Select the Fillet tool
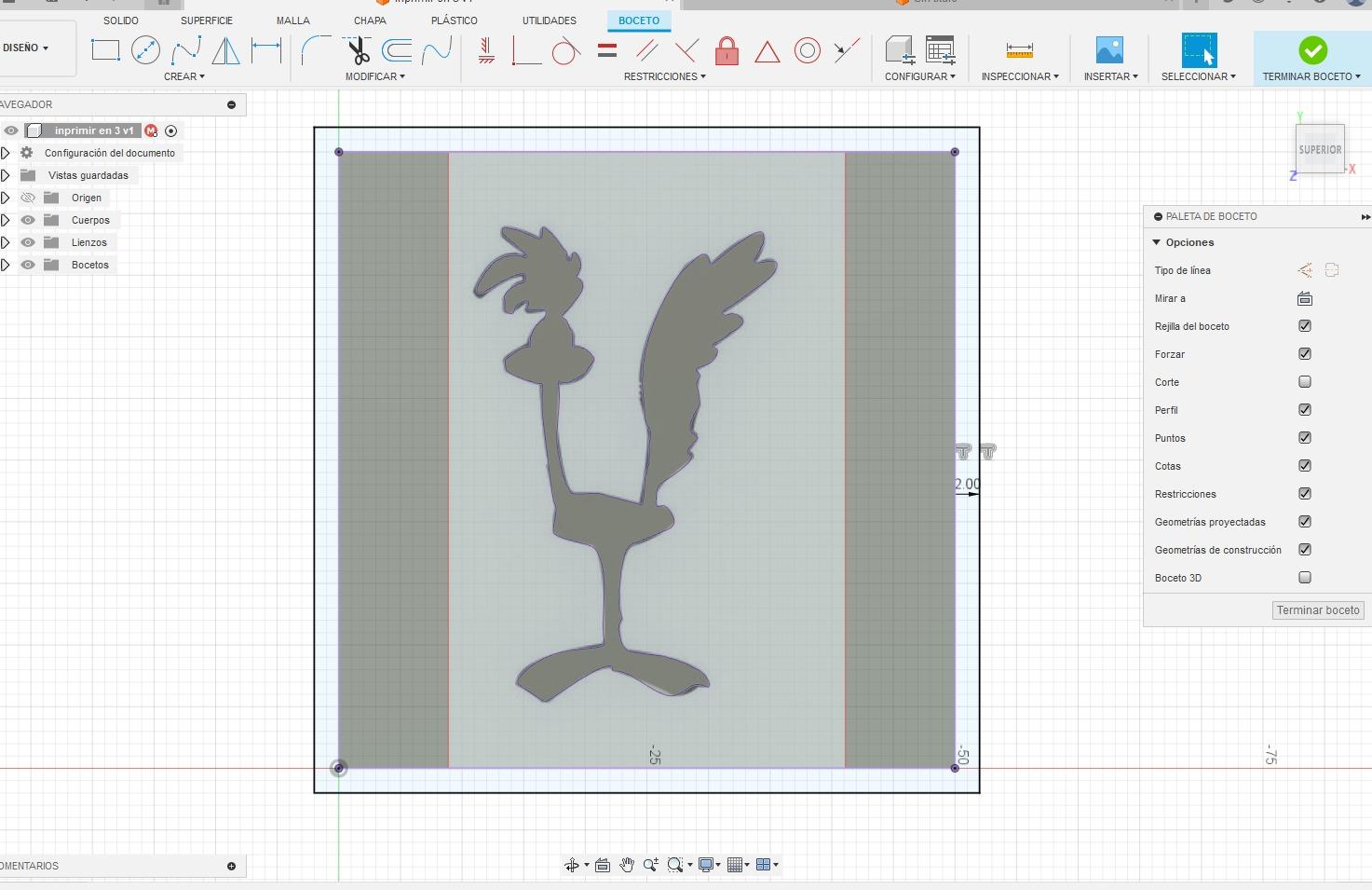 [316, 50]
